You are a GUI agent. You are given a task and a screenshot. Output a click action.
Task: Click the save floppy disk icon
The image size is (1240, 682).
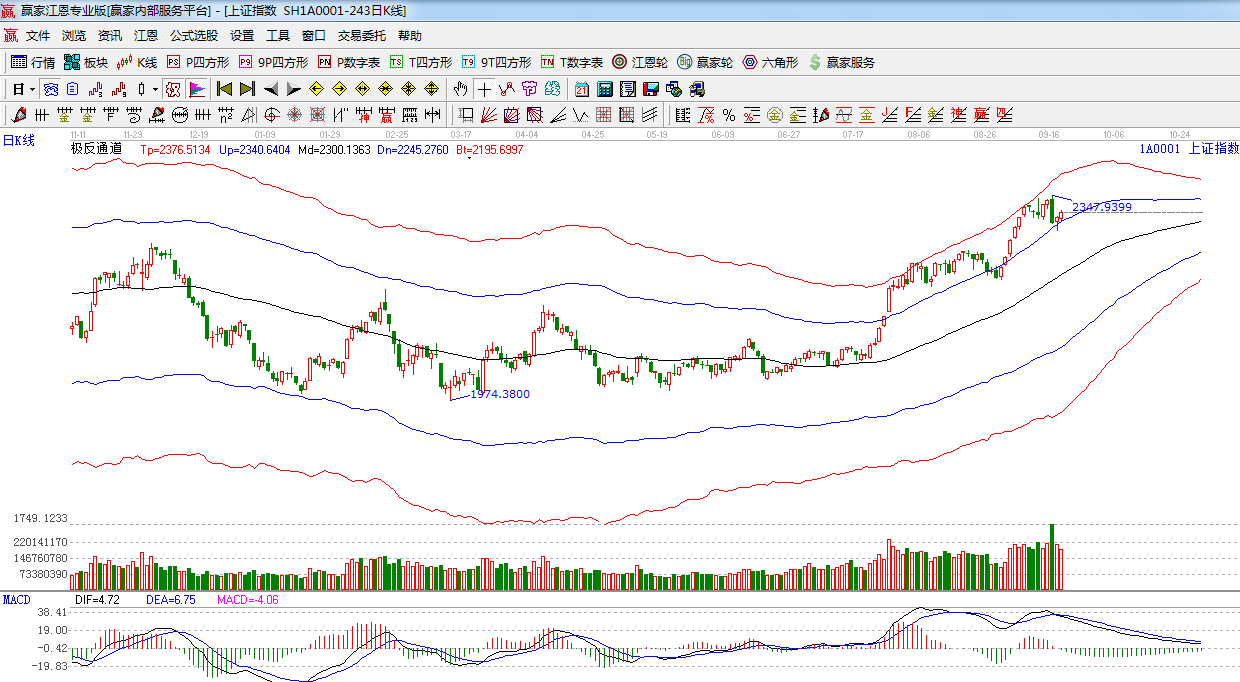[x=651, y=89]
